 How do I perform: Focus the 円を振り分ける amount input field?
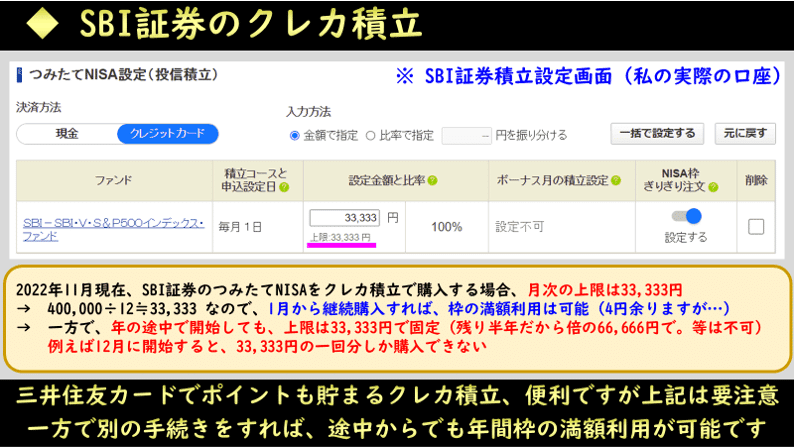pos(466,136)
